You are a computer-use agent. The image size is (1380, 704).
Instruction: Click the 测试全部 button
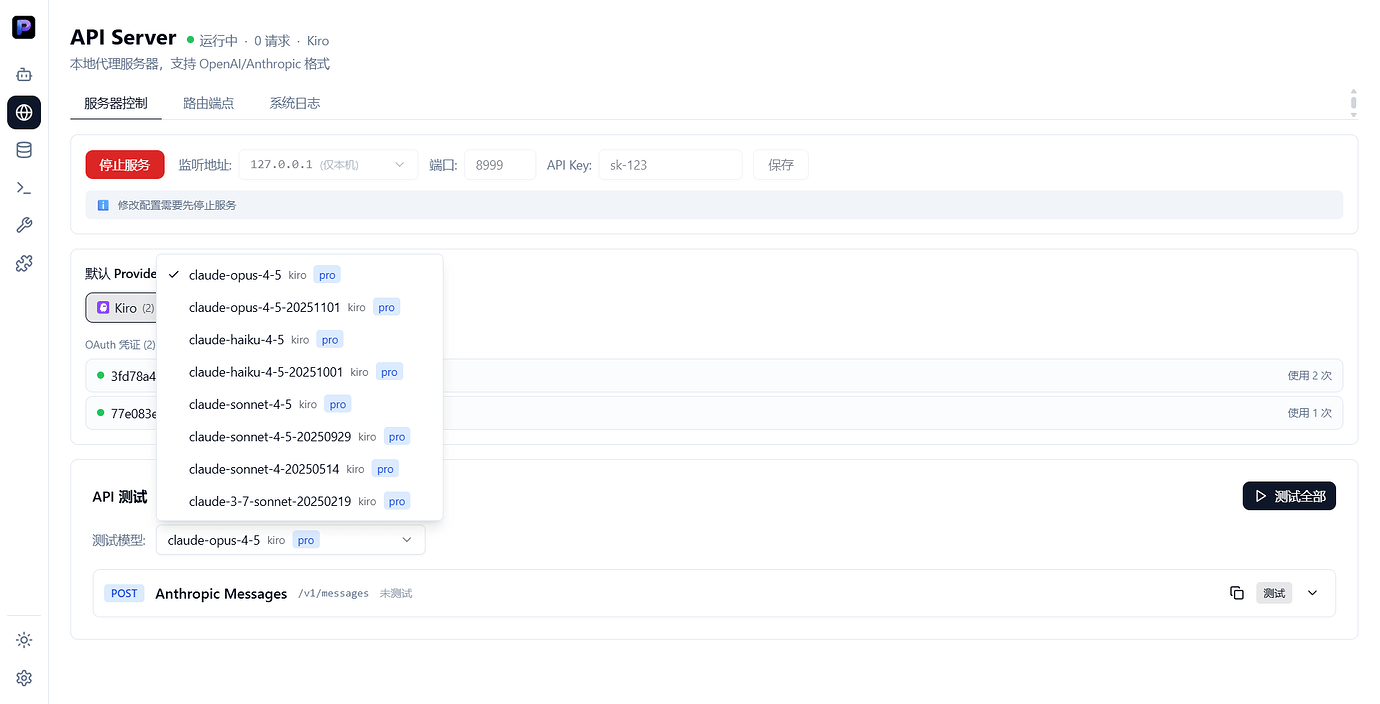1289,496
